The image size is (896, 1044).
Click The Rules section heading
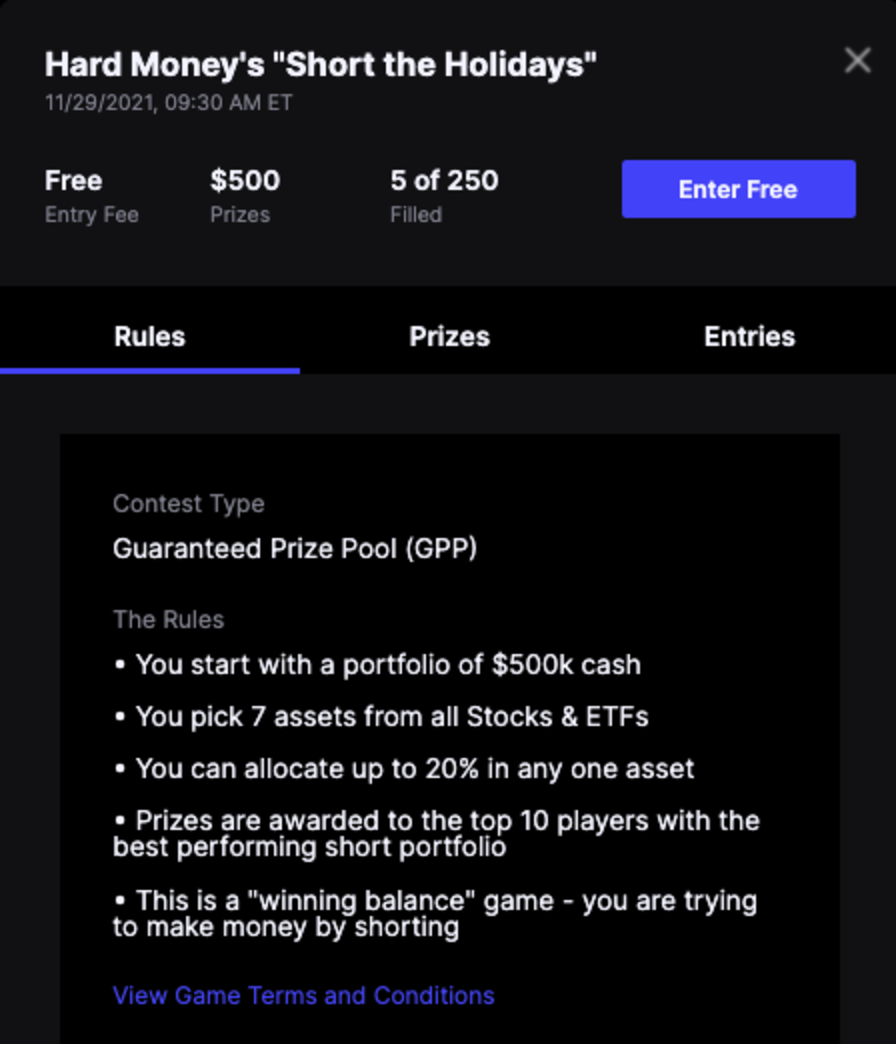coord(168,620)
